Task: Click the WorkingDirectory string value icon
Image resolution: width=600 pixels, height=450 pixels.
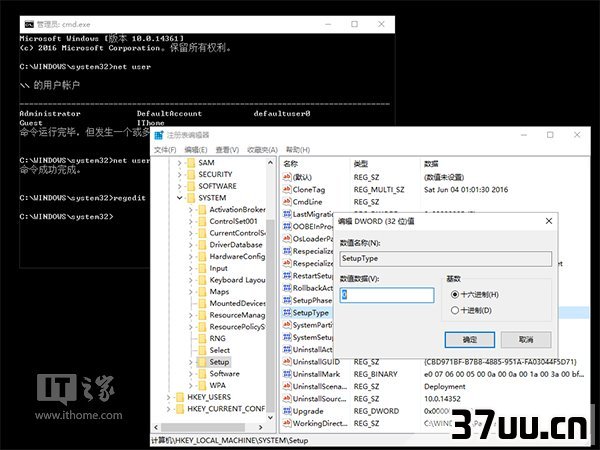Action: tap(287, 423)
